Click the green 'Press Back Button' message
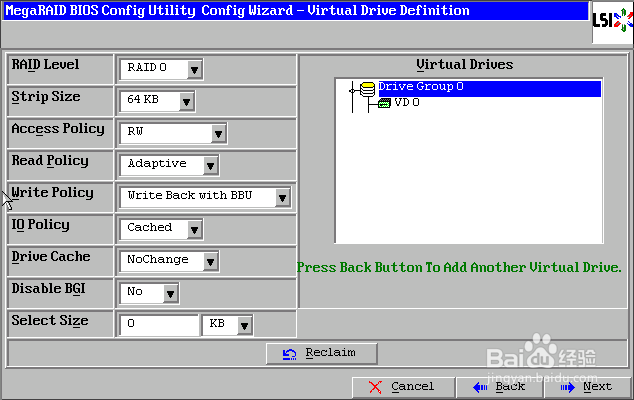This screenshot has height=400, width=634. (x=459, y=267)
